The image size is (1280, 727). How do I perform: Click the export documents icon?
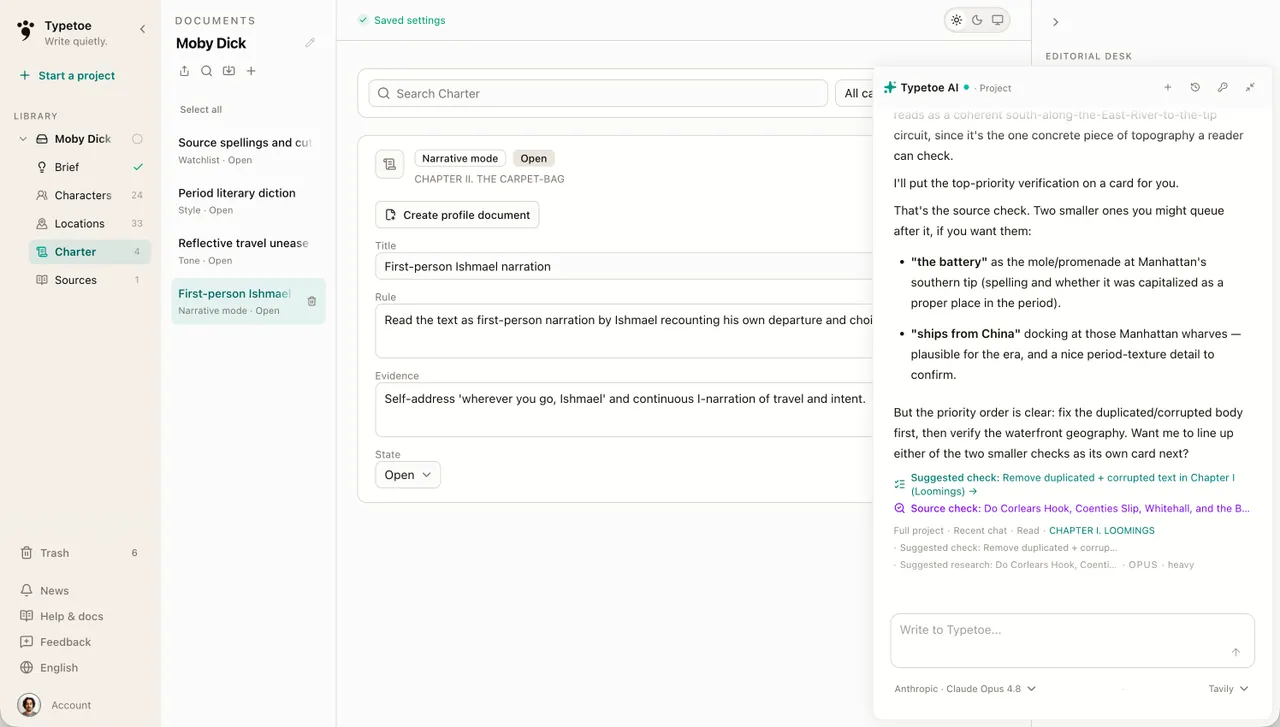coord(184,71)
